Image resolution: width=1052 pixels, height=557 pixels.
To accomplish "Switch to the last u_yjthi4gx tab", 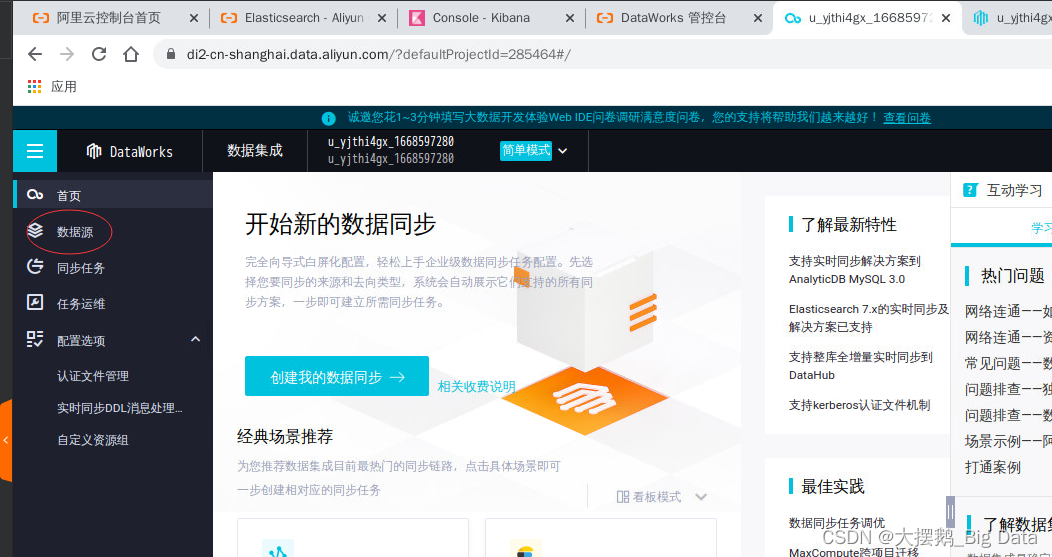I will pyautogui.click(x=1008, y=18).
